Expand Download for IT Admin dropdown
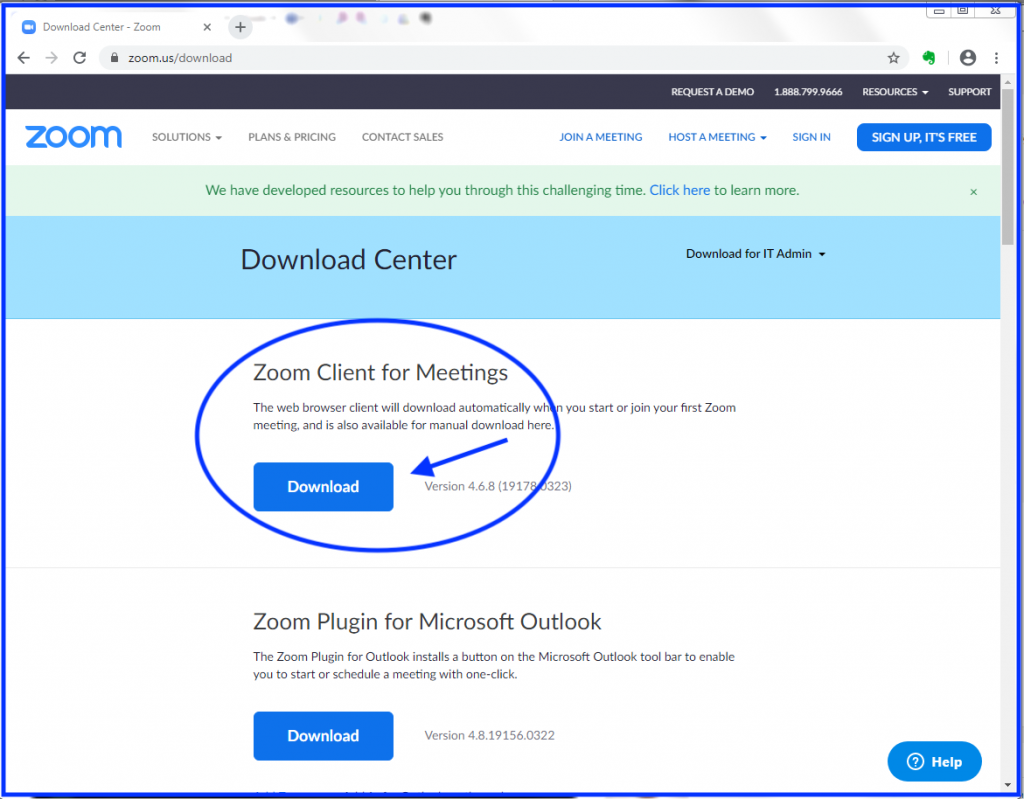Viewport: 1024px width, 799px height. (756, 253)
